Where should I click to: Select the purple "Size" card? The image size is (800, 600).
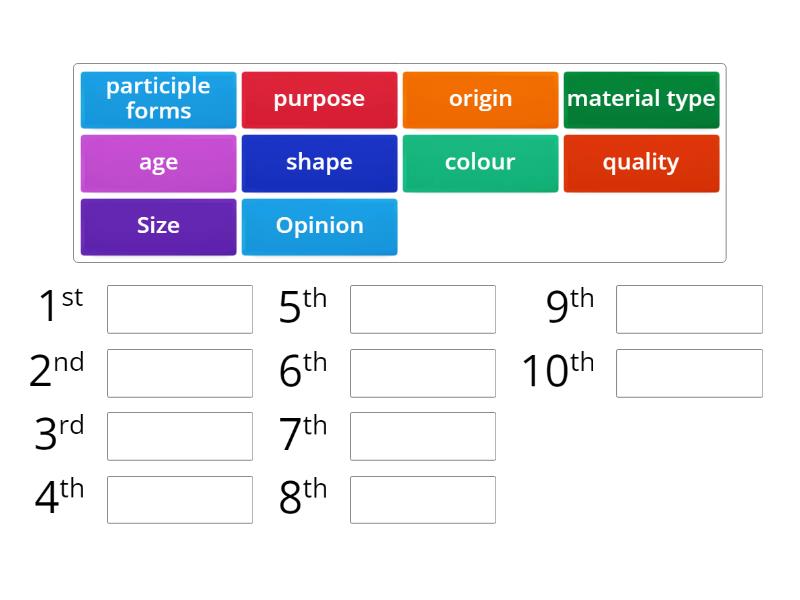(158, 226)
